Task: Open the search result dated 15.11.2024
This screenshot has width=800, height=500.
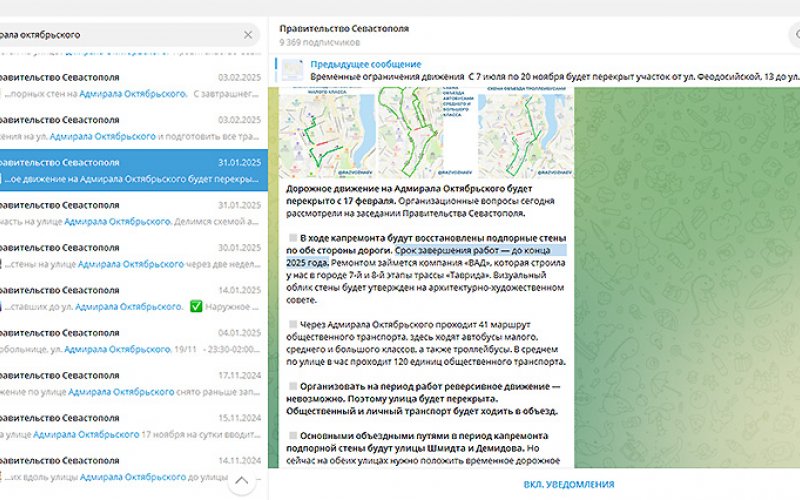Action: click(x=130, y=425)
